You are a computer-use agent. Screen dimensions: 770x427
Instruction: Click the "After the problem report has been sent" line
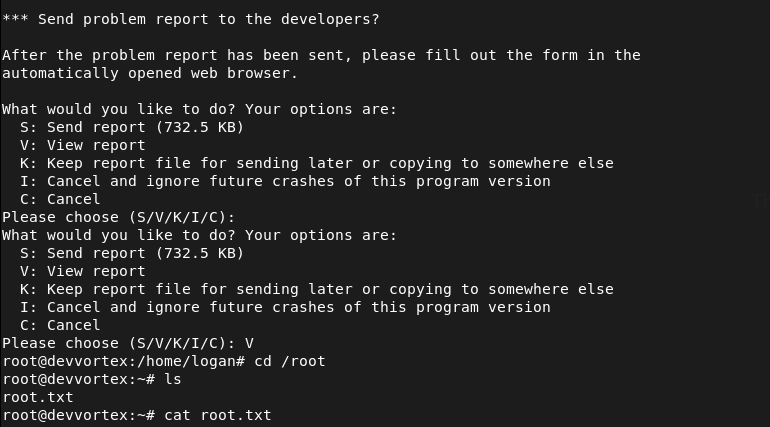coord(321,55)
